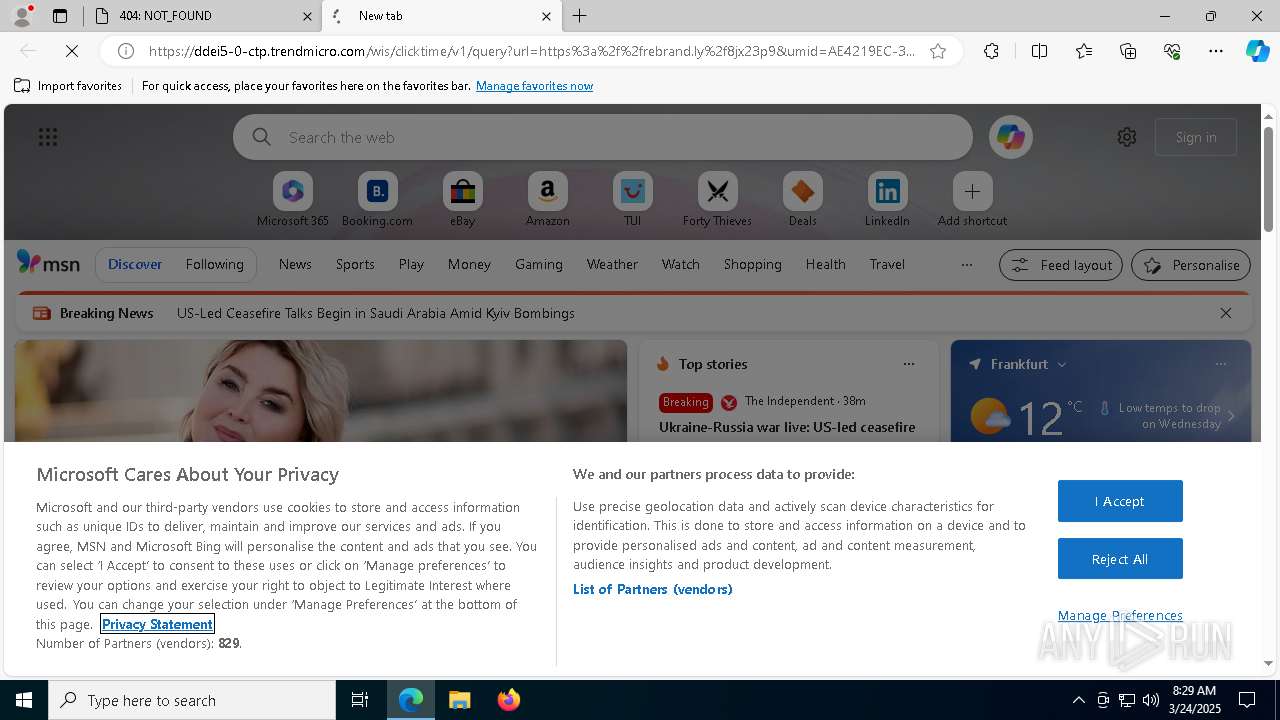Go to the MSN logo home
The width and height of the screenshot is (1280, 720).
(48, 263)
